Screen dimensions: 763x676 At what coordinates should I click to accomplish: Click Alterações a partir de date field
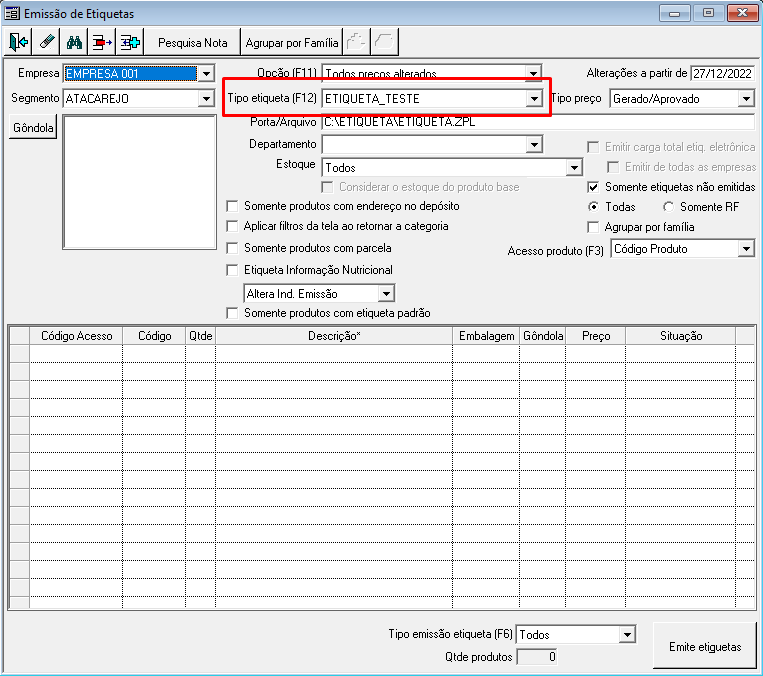722,73
